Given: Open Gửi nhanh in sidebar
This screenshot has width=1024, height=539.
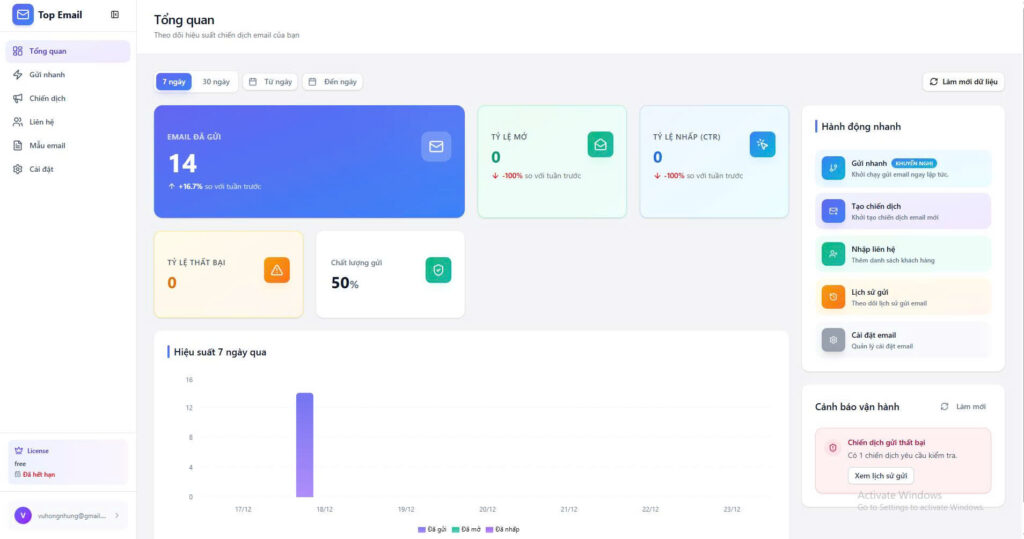Looking at the screenshot, I should tap(68, 74).
